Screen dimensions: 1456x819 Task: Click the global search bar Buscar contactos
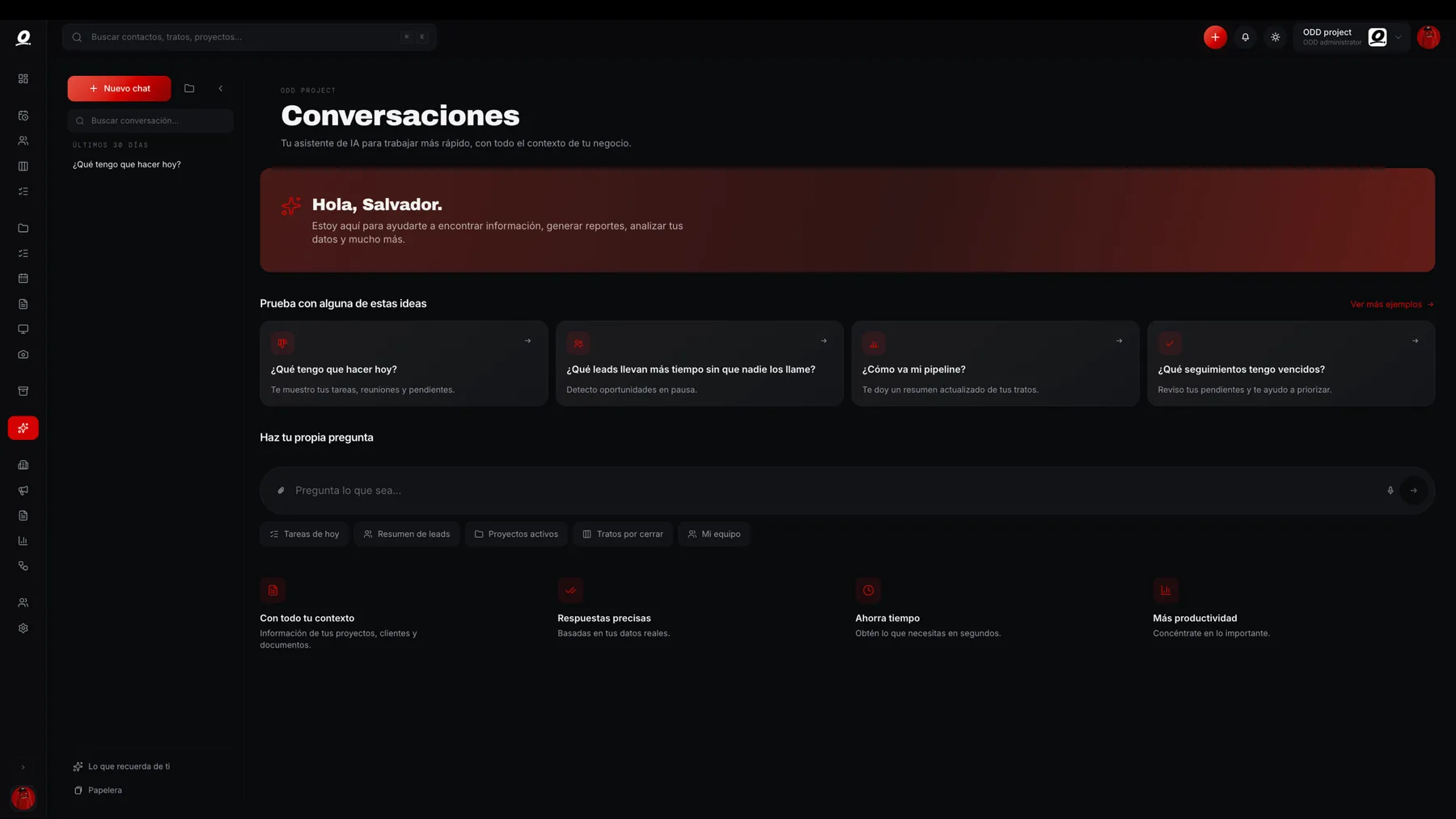coord(249,37)
